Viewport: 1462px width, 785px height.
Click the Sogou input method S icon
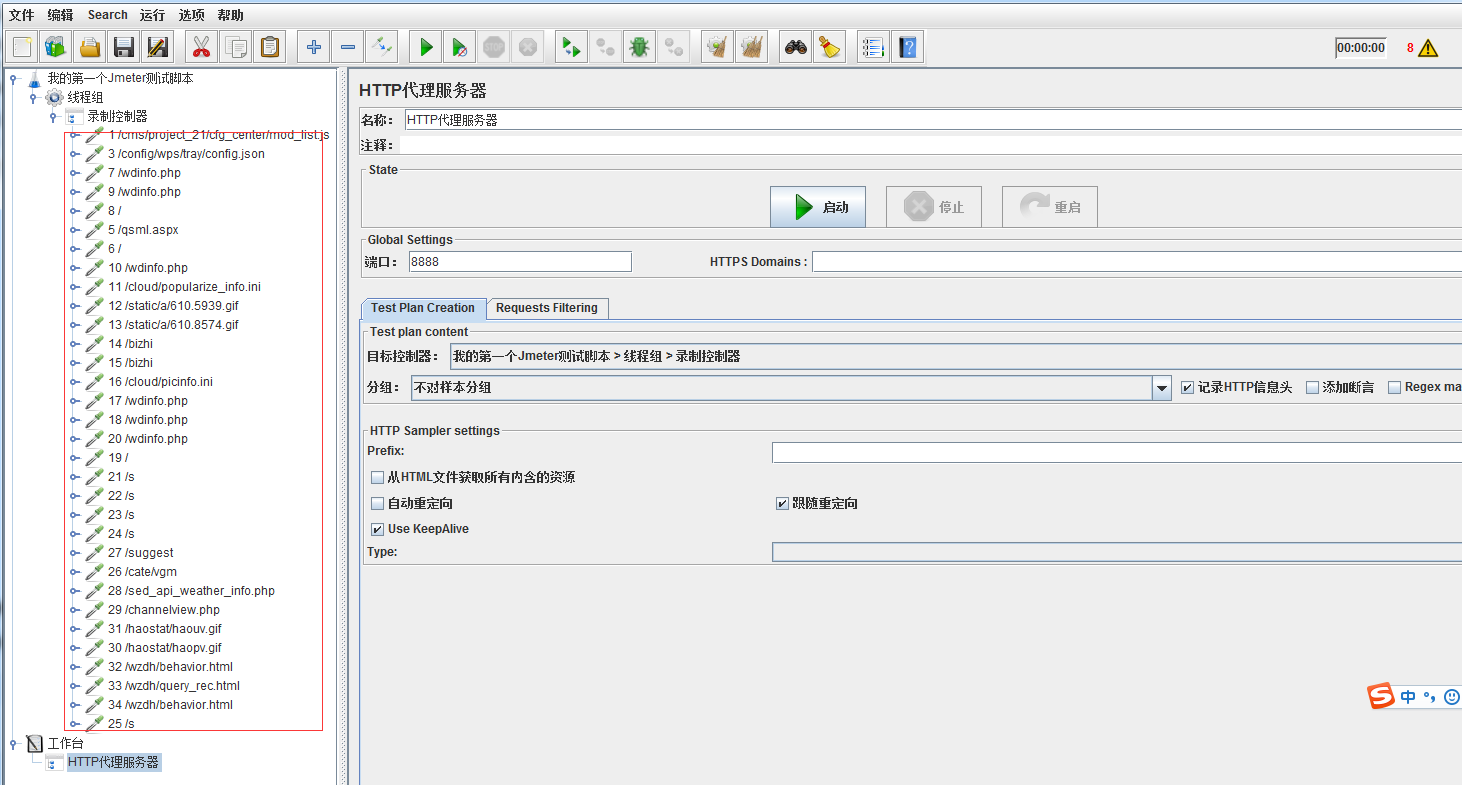pyautogui.click(x=1381, y=696)
